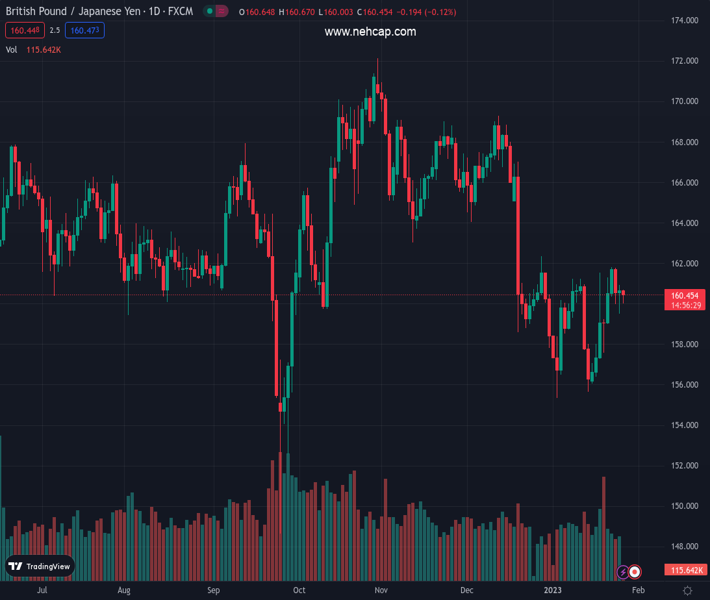
Task: Click the purple lightning event icon
Action: 624,572
